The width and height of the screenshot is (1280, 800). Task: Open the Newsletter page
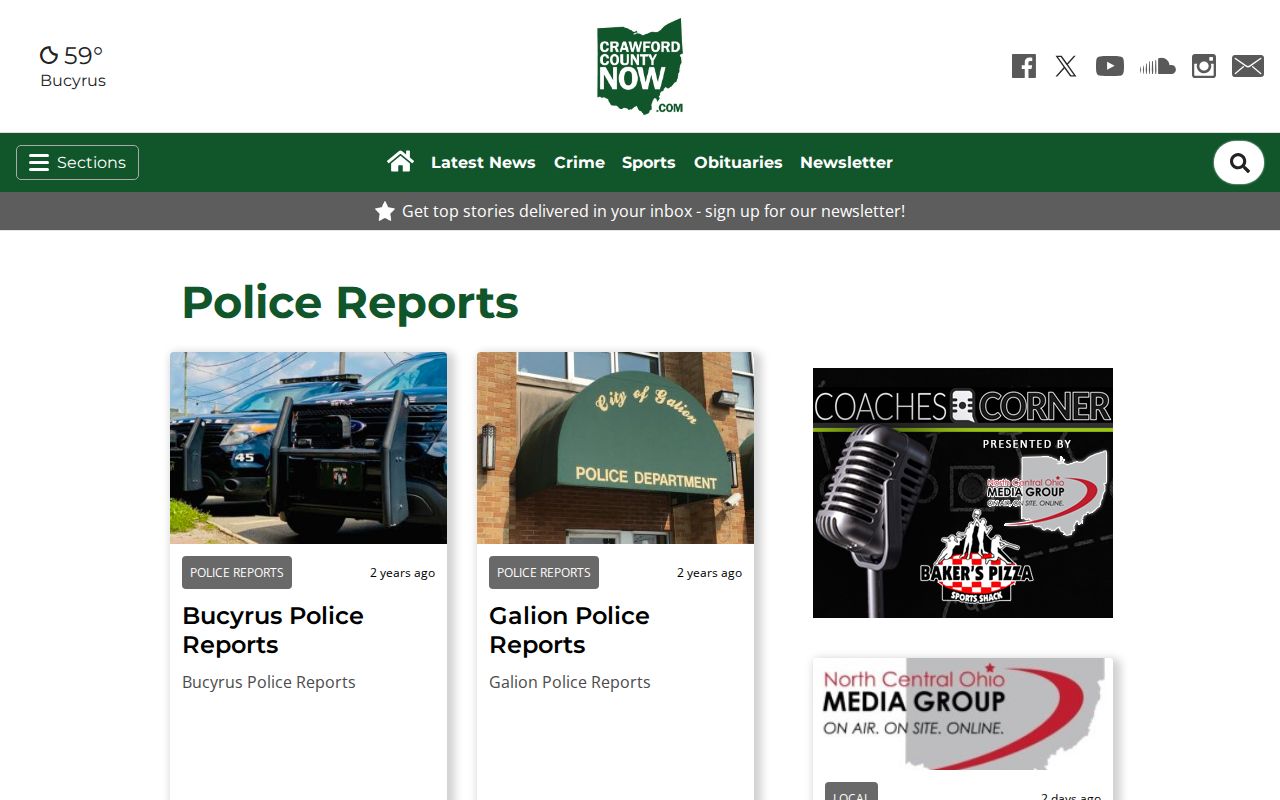pyautogui.click(x=846, y=162)
